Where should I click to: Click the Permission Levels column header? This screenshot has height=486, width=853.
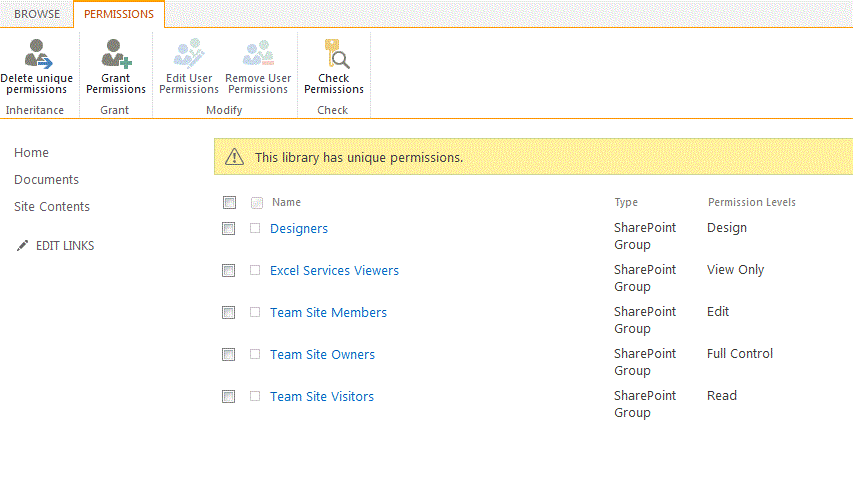point(751,202)
